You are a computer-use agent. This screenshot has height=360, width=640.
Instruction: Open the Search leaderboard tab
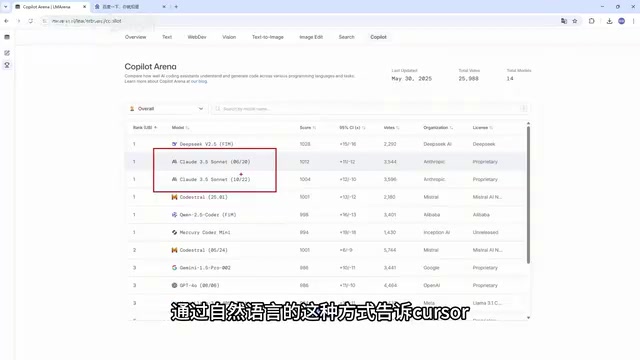347,37
